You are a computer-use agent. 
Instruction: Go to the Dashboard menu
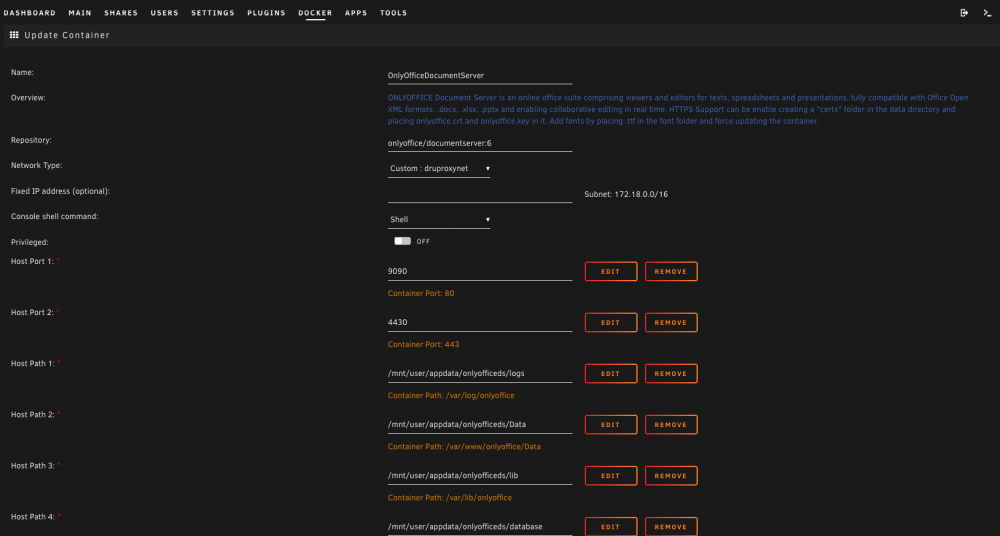coord(29,13)
